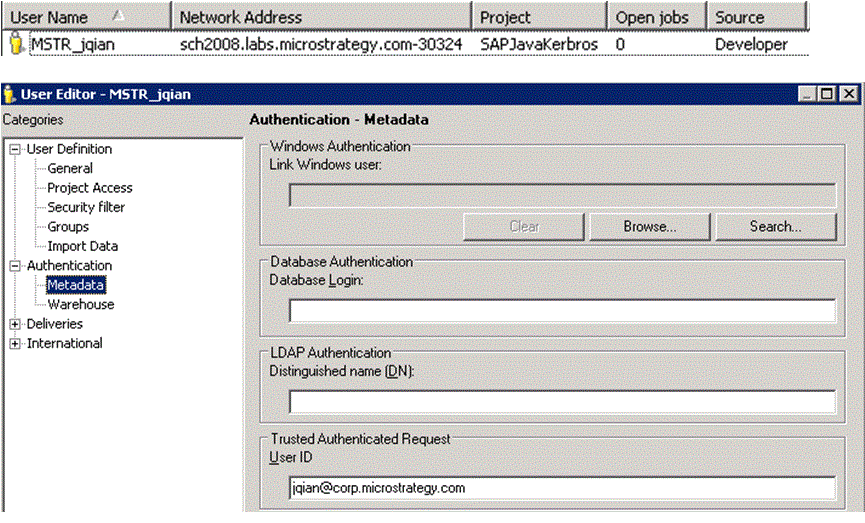The image size is (865, 523).
Task: Close the User Editor window
Action: tap(849, 94)
